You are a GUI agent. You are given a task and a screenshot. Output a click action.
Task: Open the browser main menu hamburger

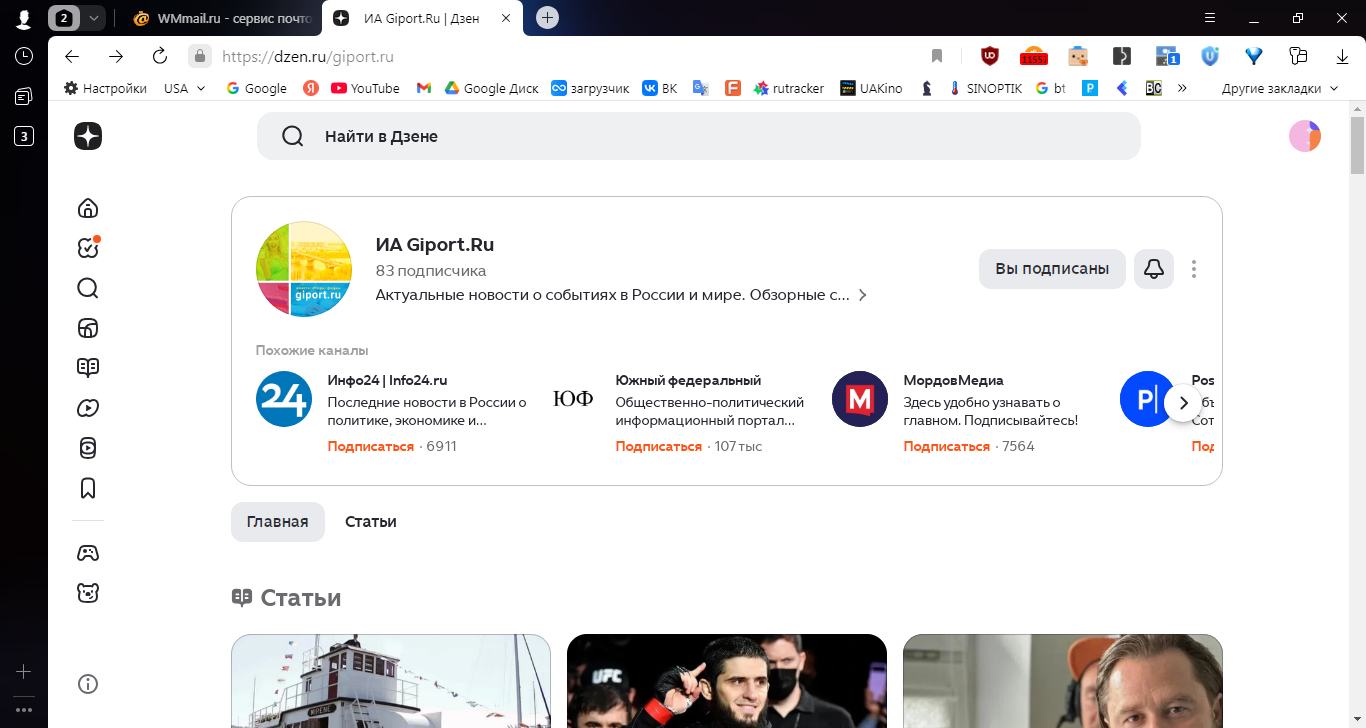pos(1210,18)
